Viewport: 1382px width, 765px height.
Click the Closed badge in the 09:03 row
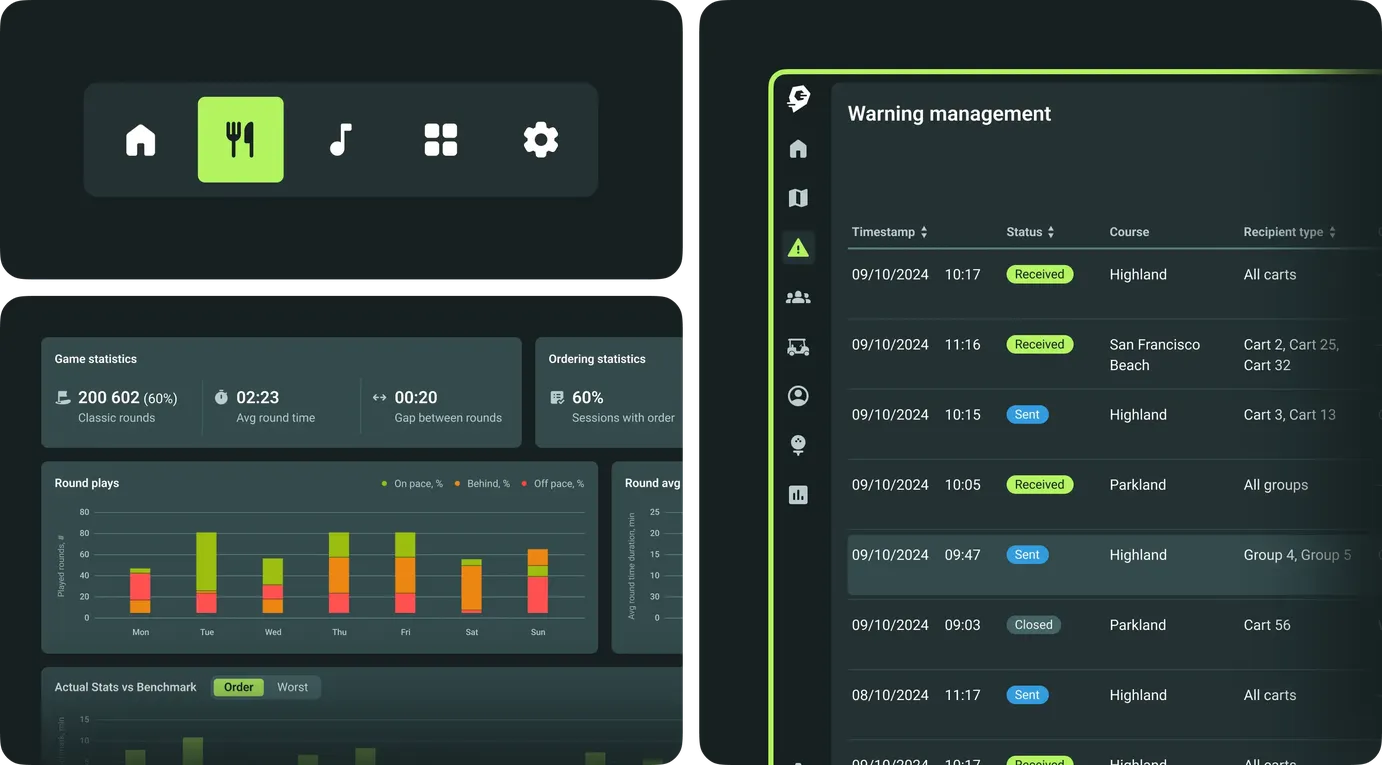1033,624
